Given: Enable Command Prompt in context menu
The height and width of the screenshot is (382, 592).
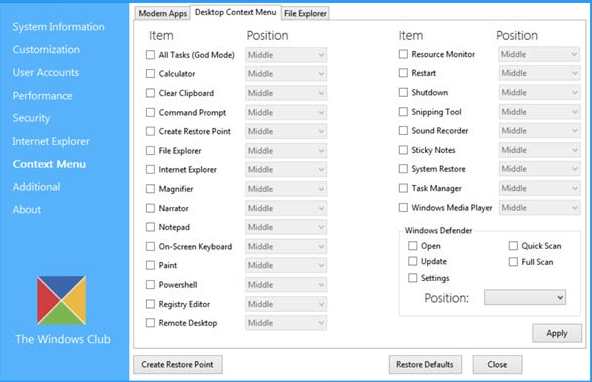Looking at the screenshot, I should 150,112.
